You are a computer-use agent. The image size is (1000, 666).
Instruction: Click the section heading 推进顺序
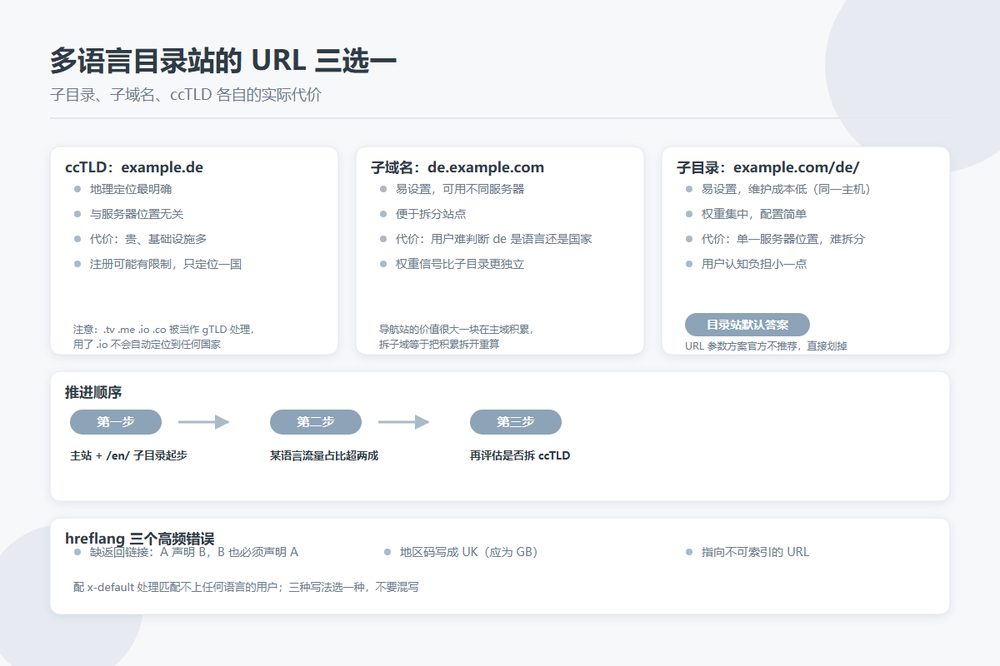point(93,392)
